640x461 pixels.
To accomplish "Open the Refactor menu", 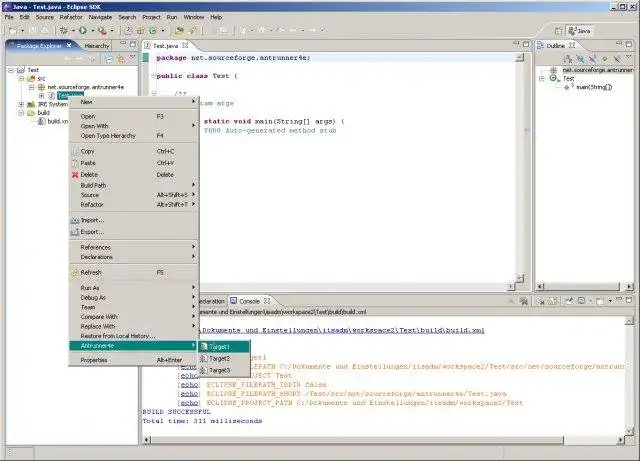I will coord(71,17).
